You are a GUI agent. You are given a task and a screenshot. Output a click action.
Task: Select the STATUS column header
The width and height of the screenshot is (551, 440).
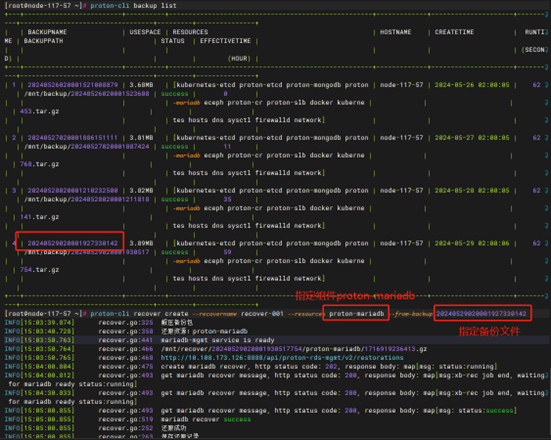173,41
